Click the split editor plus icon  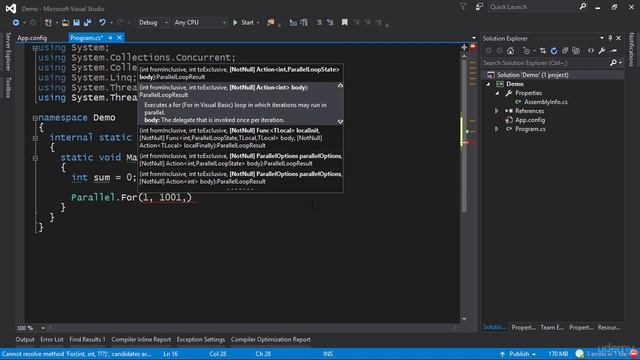click(464, 47)
